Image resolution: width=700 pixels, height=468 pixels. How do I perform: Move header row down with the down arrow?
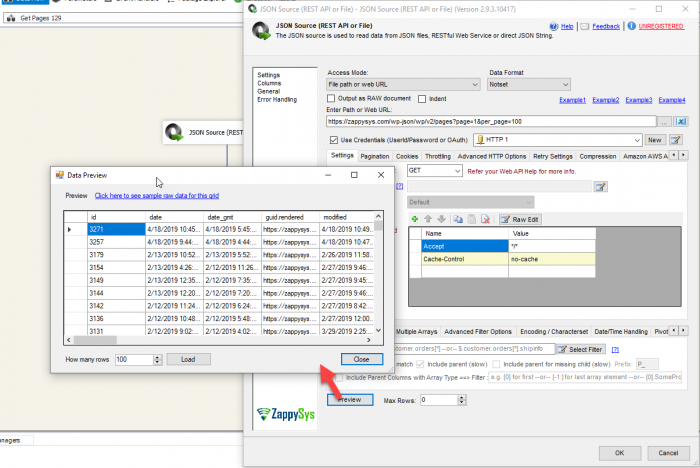pyautogui.click(x=442, y=219)
